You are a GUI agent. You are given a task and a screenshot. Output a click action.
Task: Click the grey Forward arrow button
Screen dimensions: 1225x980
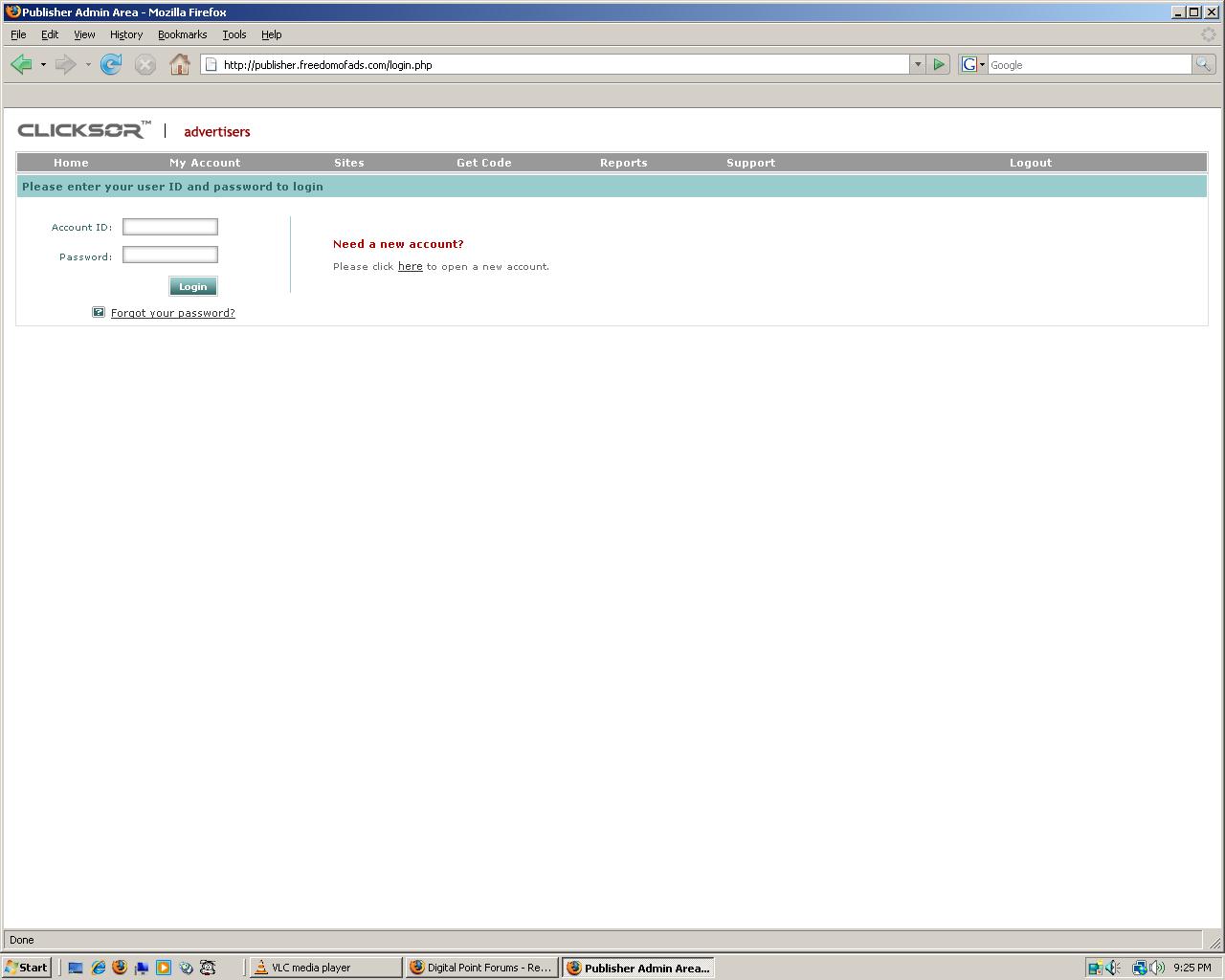coord(65,64)
